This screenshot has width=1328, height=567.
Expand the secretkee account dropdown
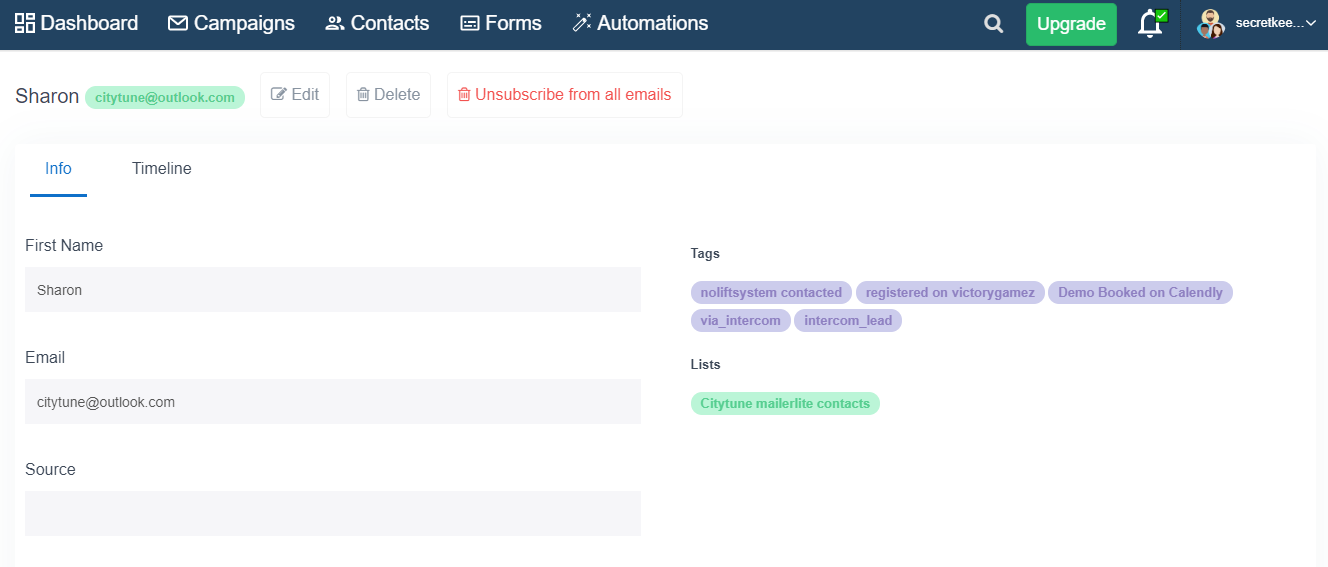coord(1276,24)
